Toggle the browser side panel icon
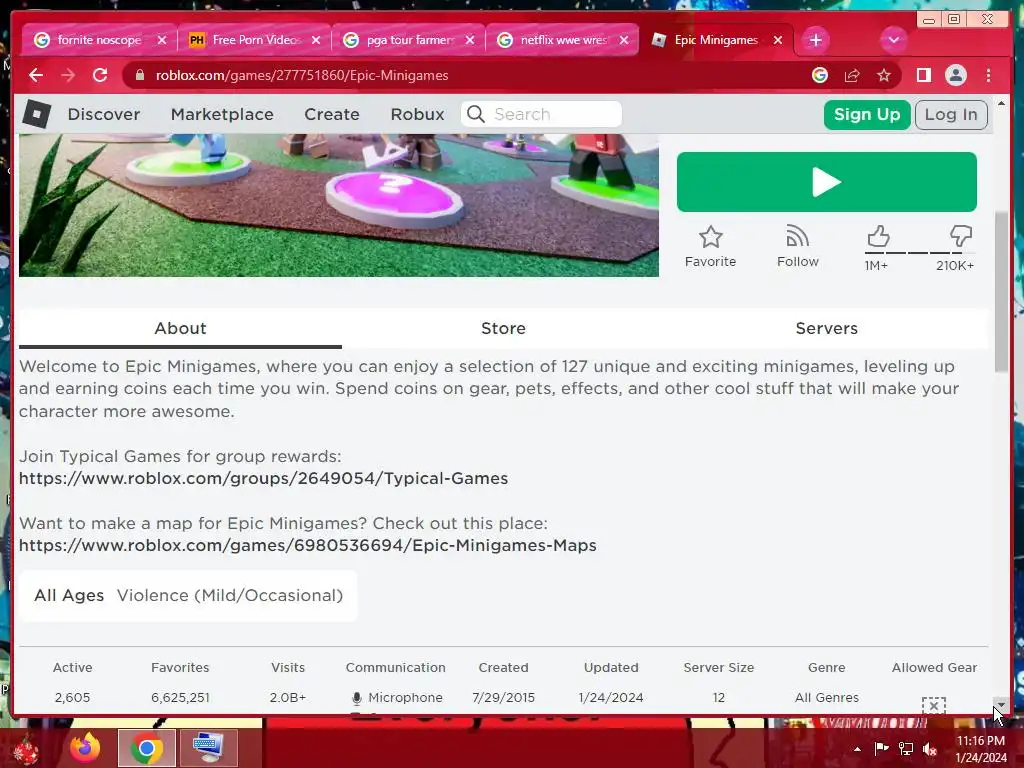The image size is (1024, 768). 923,76
